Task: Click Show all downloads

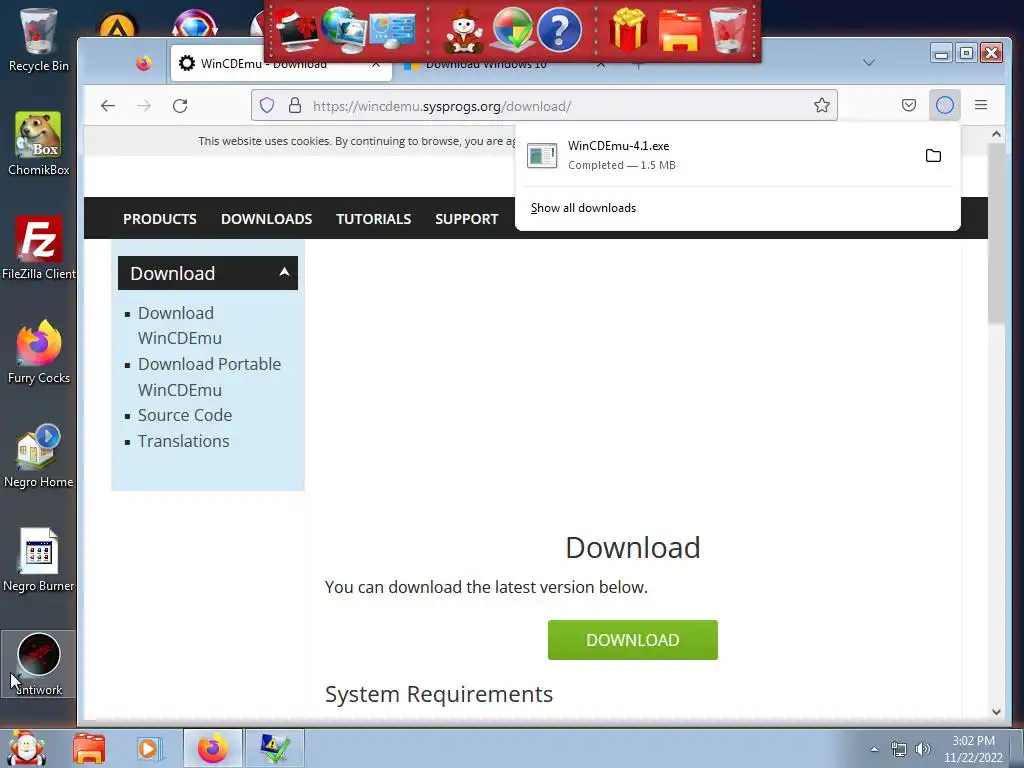Action: (583, 208)
